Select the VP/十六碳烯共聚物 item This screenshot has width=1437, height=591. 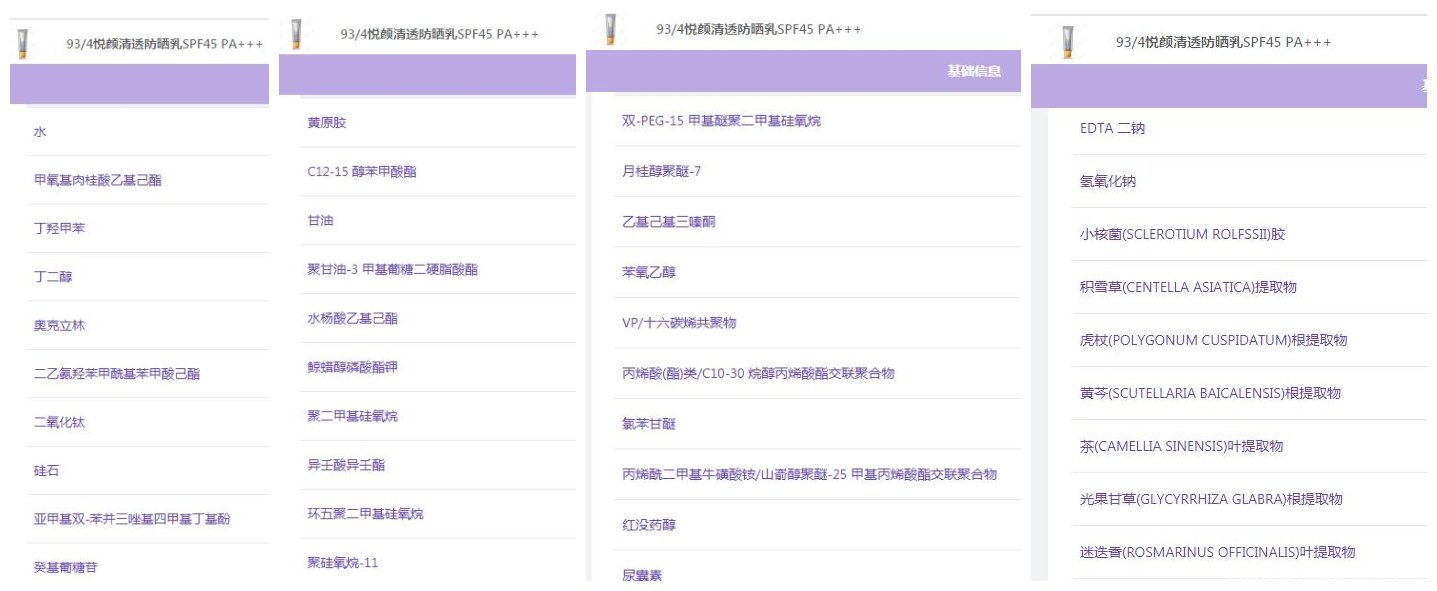pos(679,323)
